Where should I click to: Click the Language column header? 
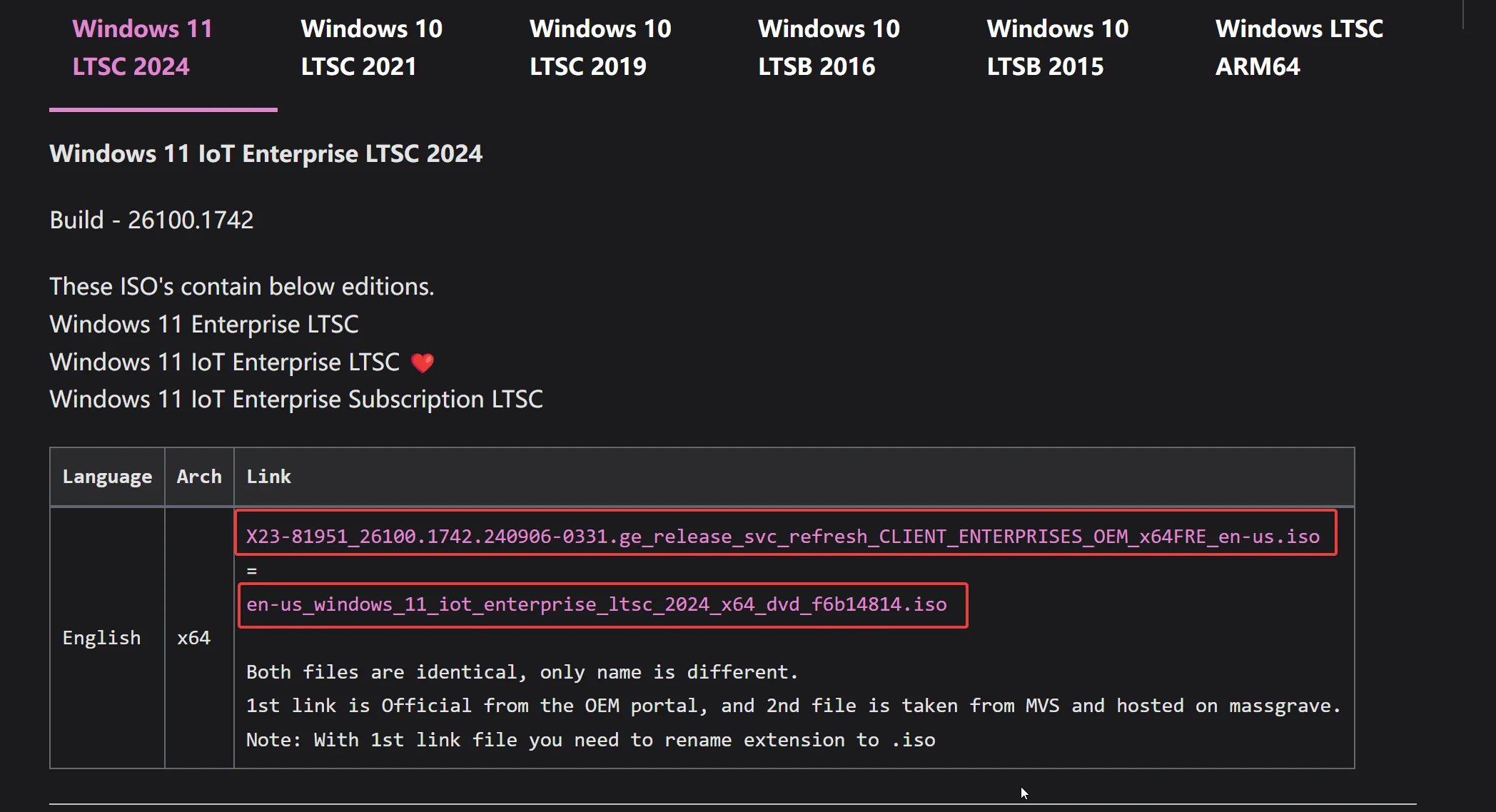107,477
